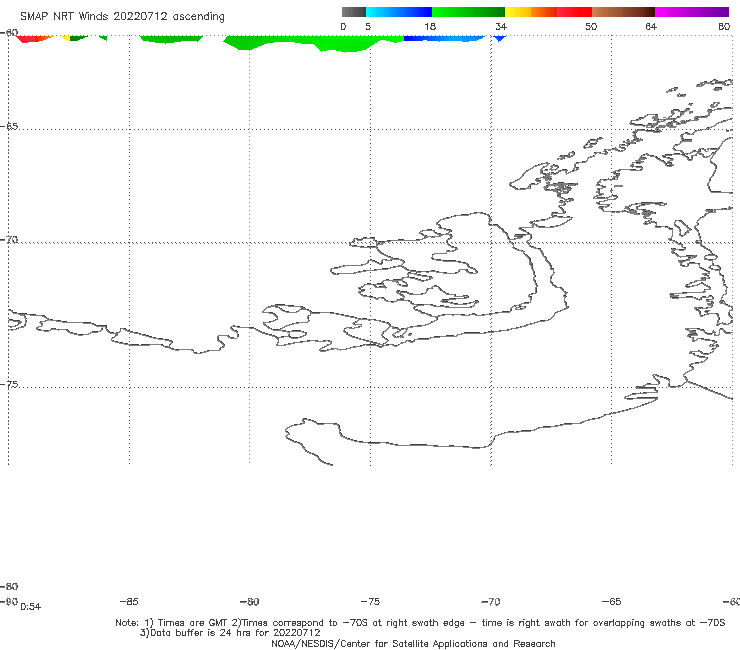Click the gray segment of the wind color bar
Screen dimensions: 740x650
[x=353, y=12]
